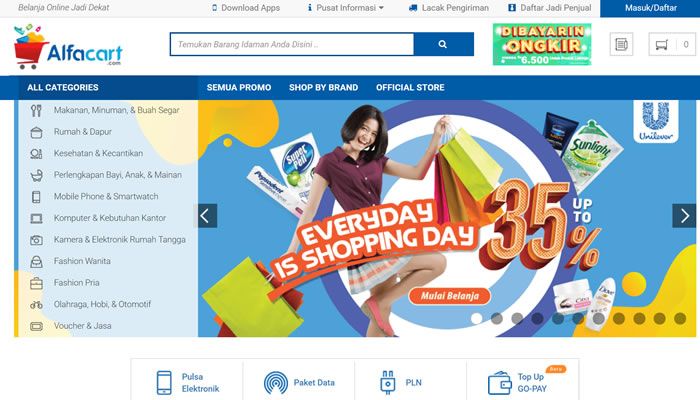
Task: Open the shopping list icon beside cart
Action: [621, 44]
